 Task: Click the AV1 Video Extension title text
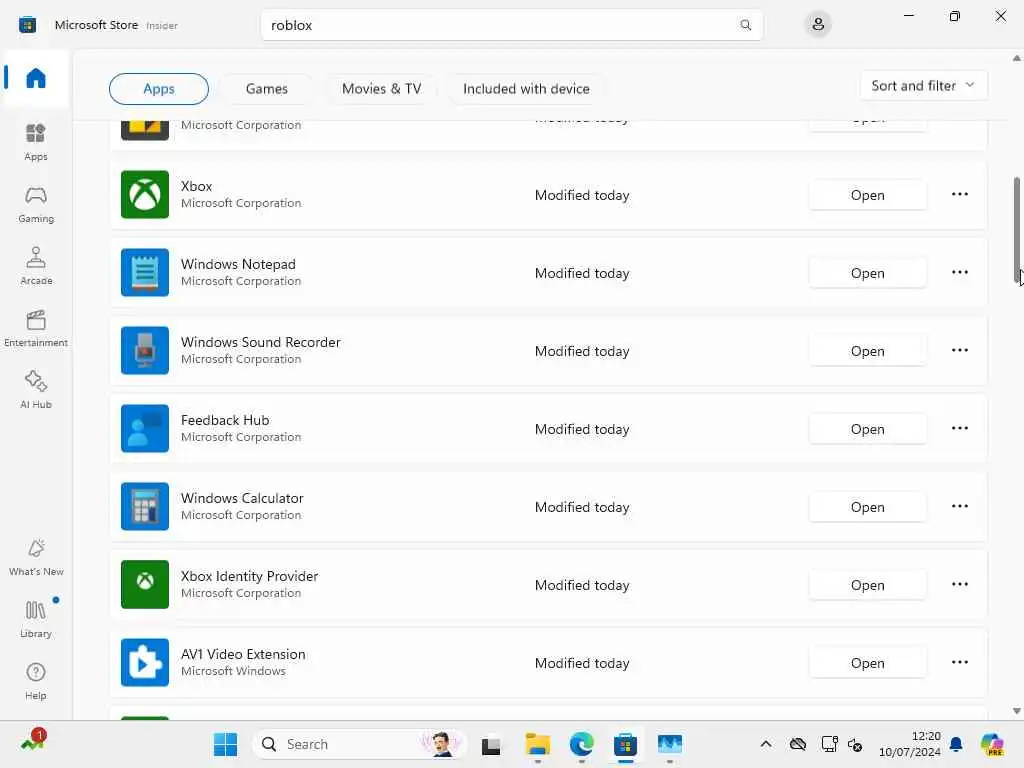click(243, 654)
